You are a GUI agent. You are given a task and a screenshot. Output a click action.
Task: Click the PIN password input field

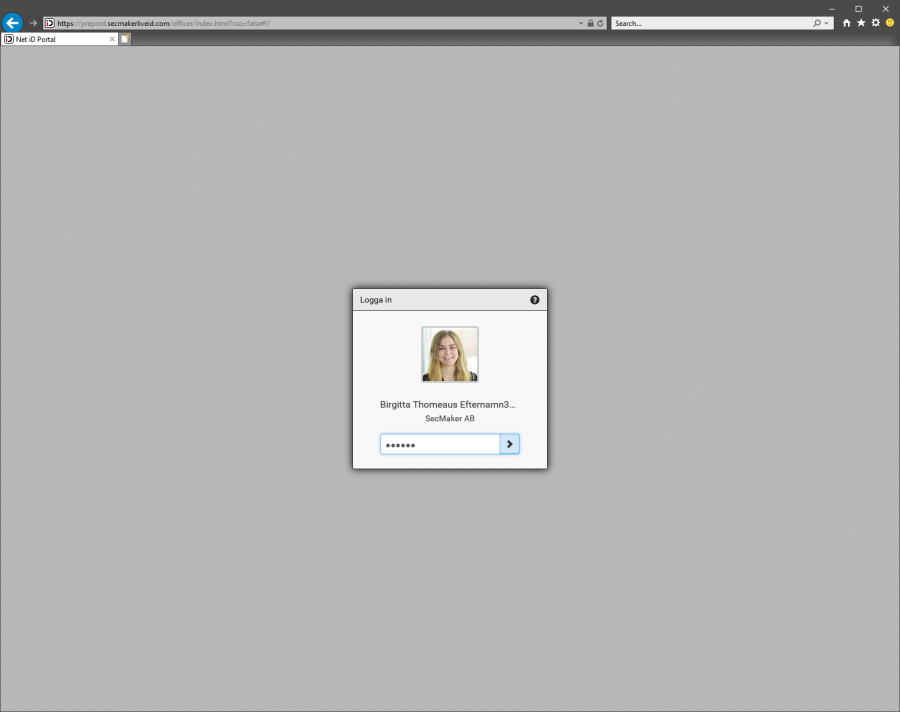[x=440, y=444]
